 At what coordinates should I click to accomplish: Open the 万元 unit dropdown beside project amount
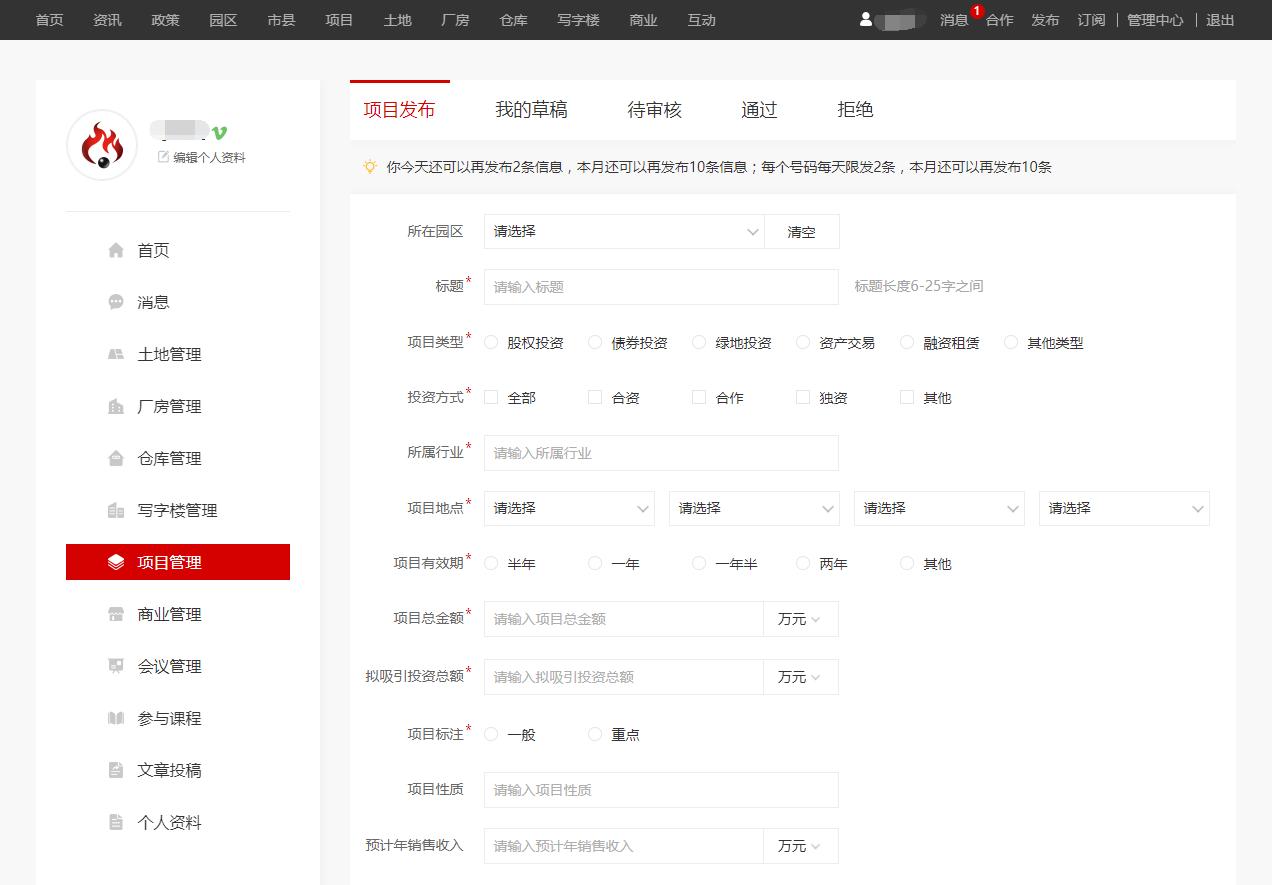pyautogui.click(x=800, y=619)
